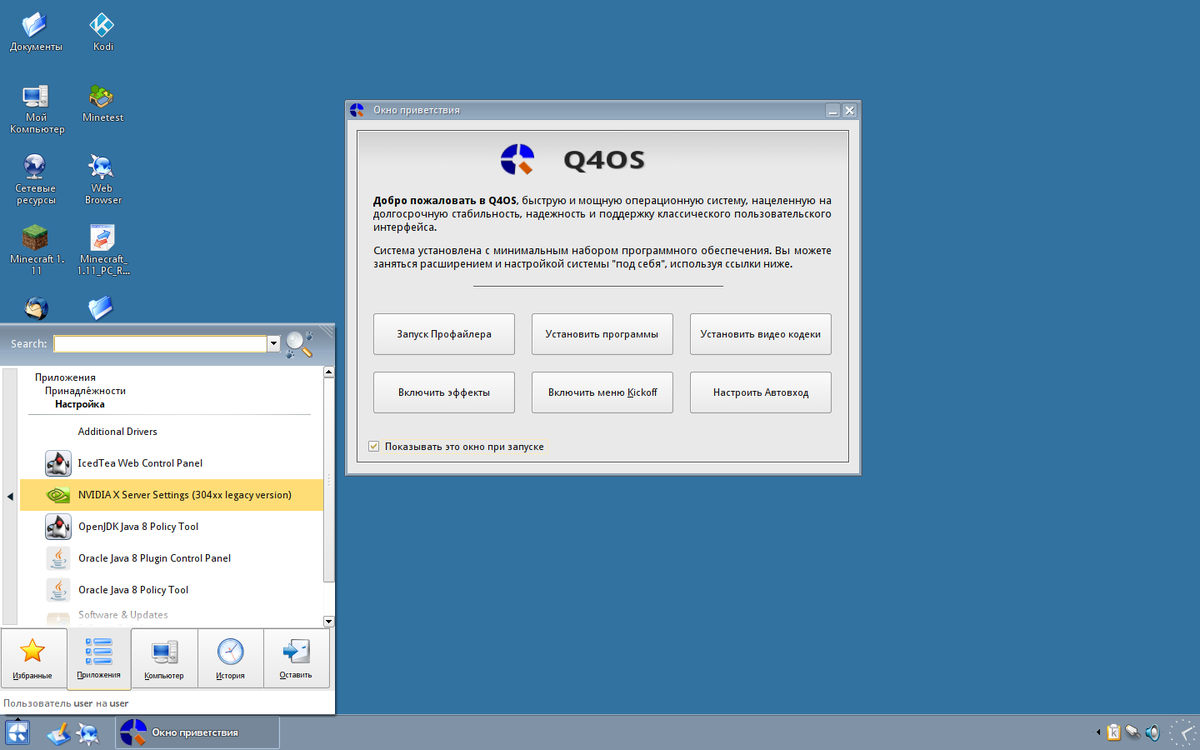The width and height of the screenshot is (1200, 750).
Task: Click the Thunderbird mail icon on the desktop
Action: [x=36, y=308]
